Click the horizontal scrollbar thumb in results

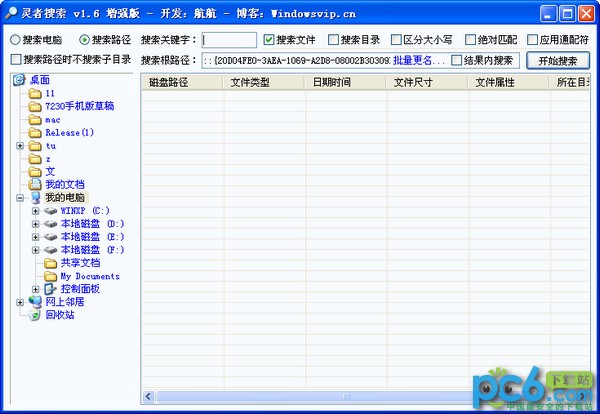click(346, 396)
